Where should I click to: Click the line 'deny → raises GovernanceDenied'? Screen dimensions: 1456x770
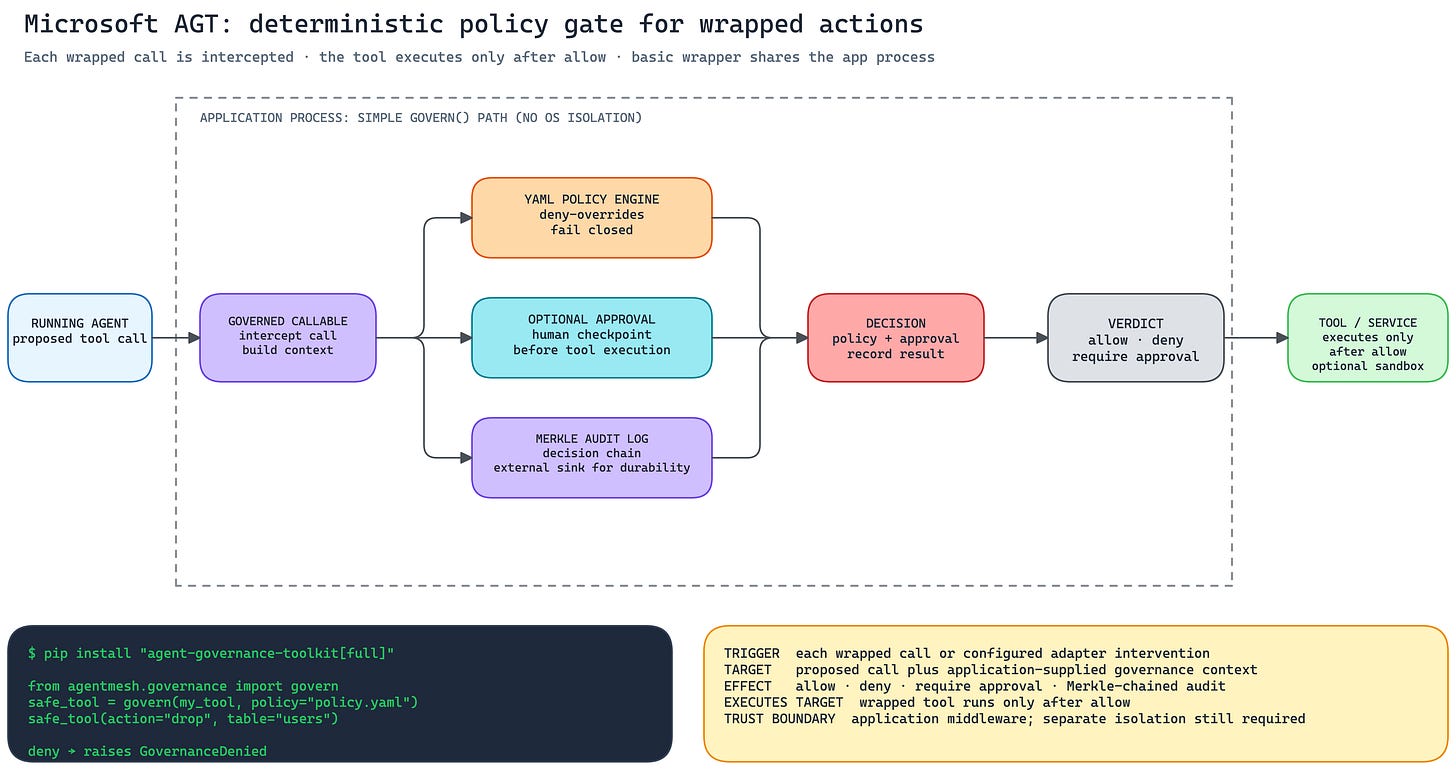coord(147,750)
